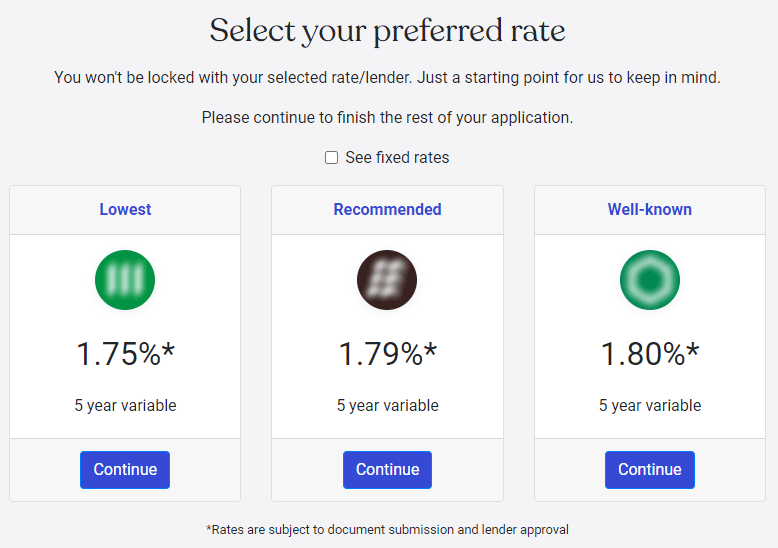Screen dimensions: 778x548
Task: Click the Select your preferred rate heading
Action: tap(387, 31)
